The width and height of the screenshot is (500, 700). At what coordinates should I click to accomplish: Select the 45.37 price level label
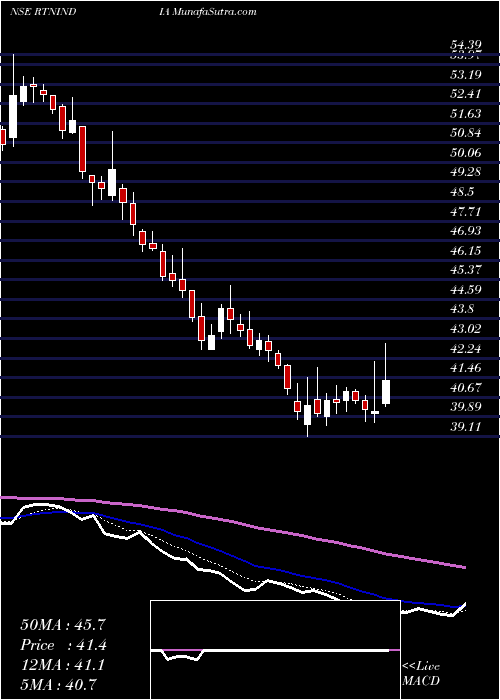465,270
